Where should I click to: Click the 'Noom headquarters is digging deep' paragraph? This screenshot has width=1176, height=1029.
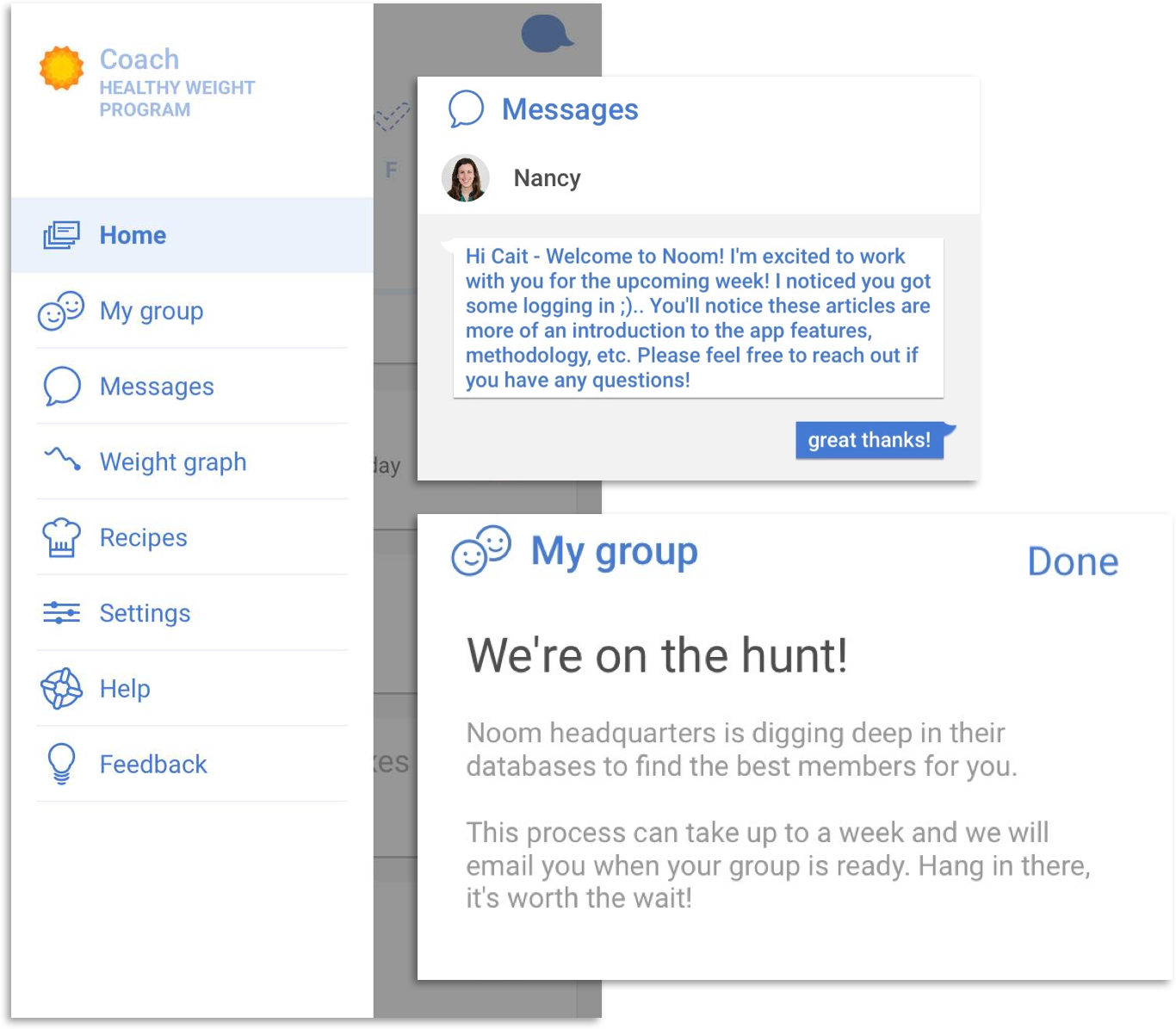click(741, 749)
